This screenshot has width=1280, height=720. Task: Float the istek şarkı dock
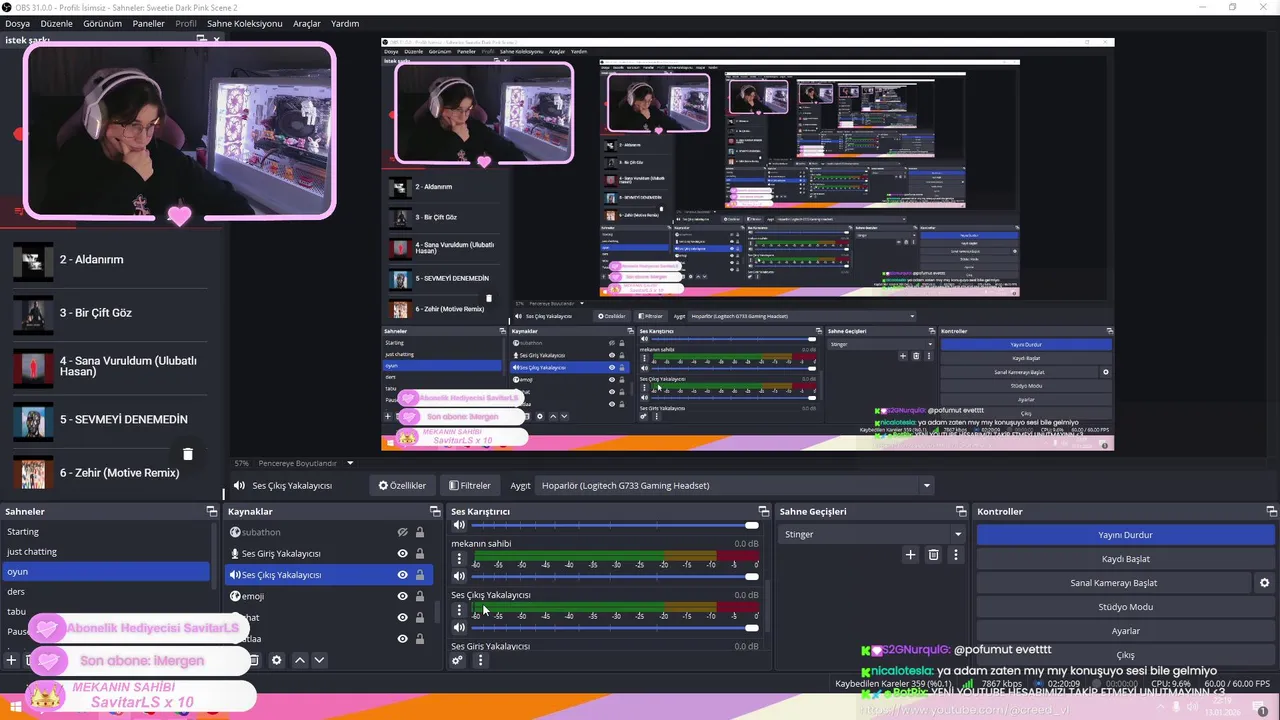[201, 40]
